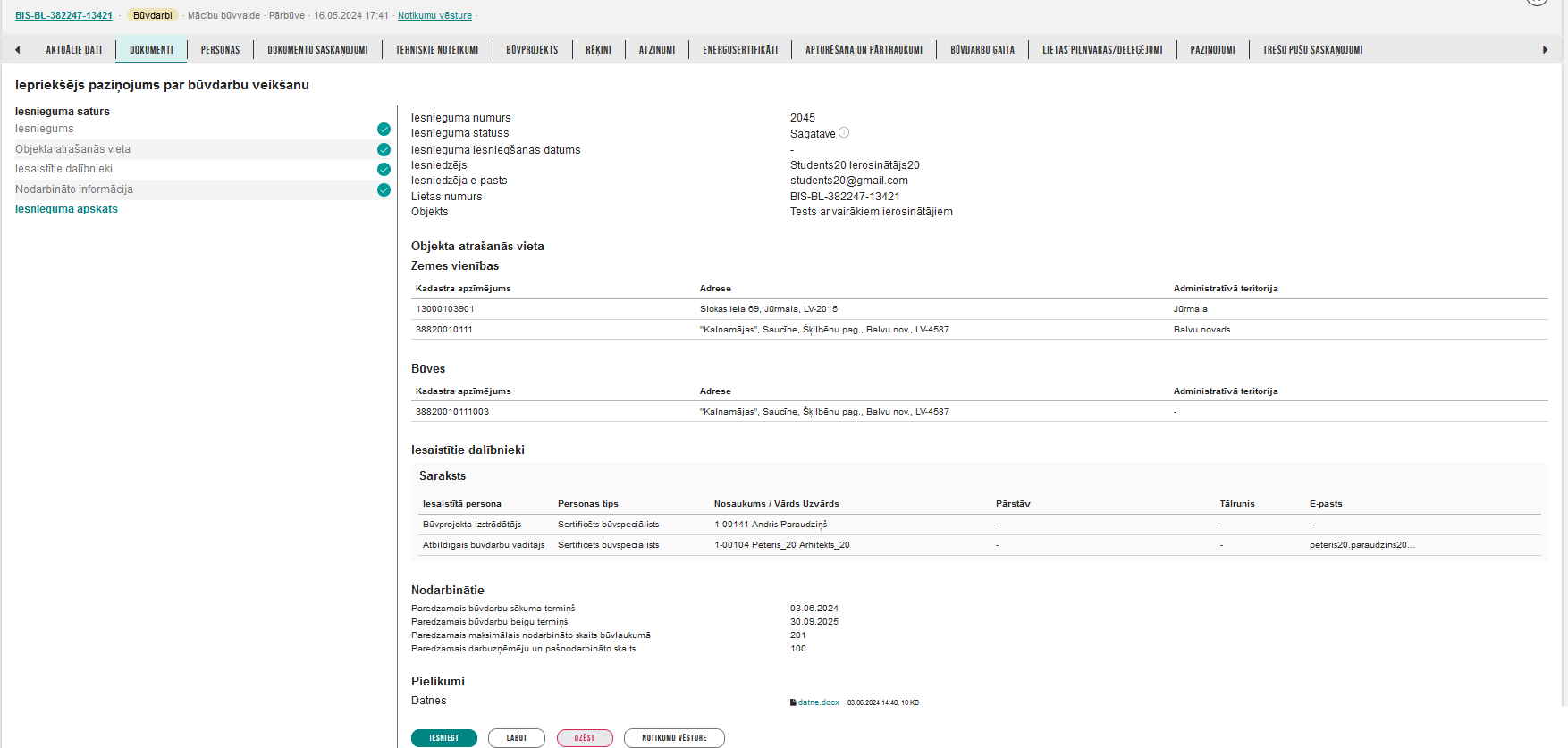Click the Personas tips column header
1568x748 pixels.
pyautogui.click(x=588, y=504)
